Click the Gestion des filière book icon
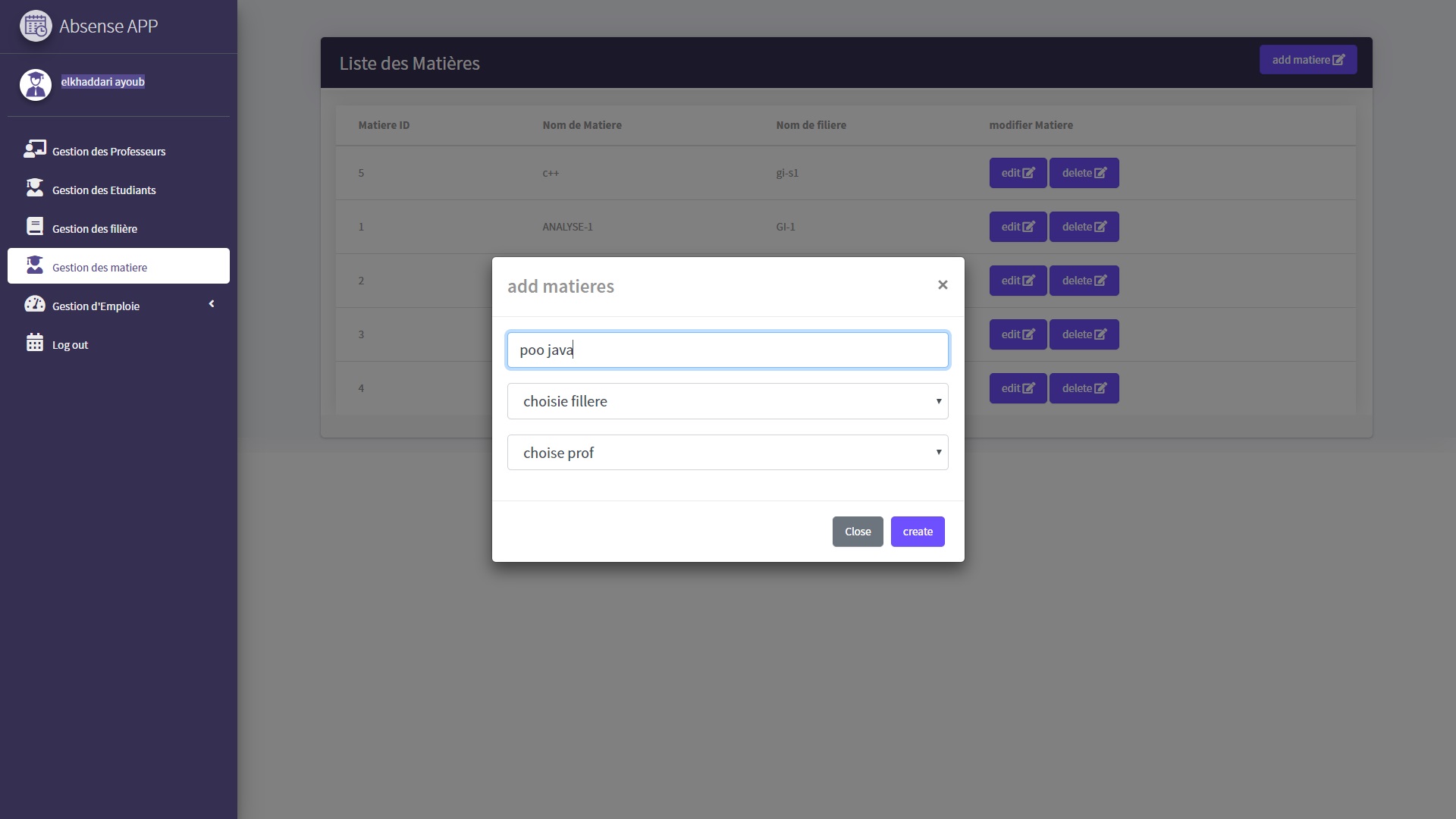Viewport: 1456px width, 819px height. click(35, 227)
